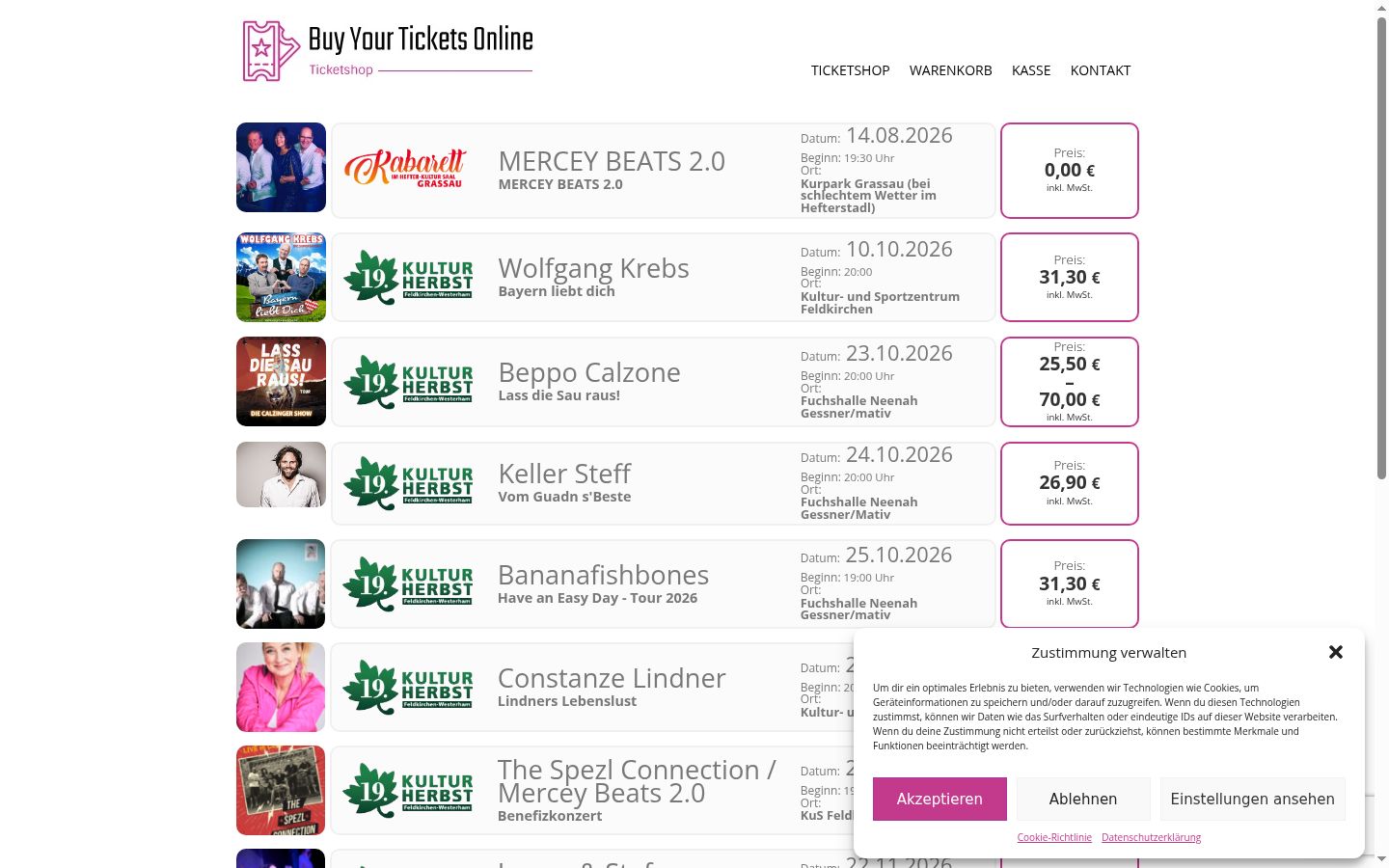
Task: Open the WARENKORB menu item
Action: (950, 70)
